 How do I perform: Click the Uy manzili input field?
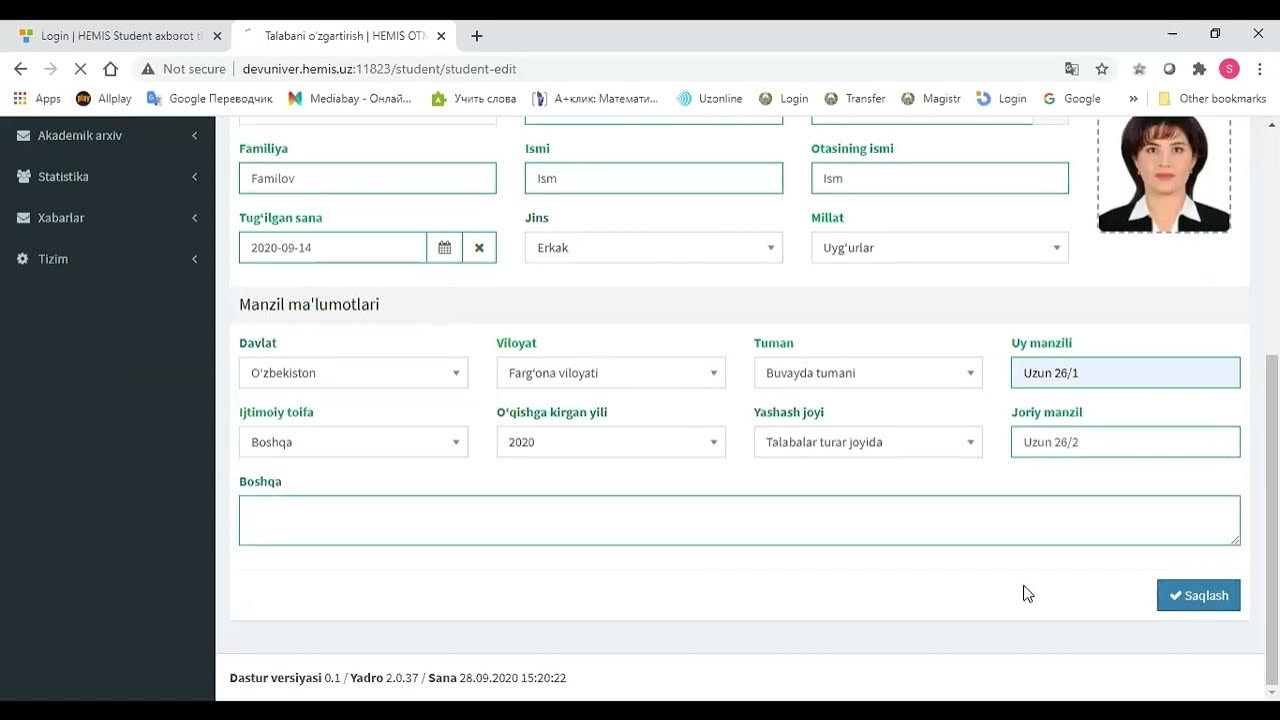click(x=1126, y=373)
